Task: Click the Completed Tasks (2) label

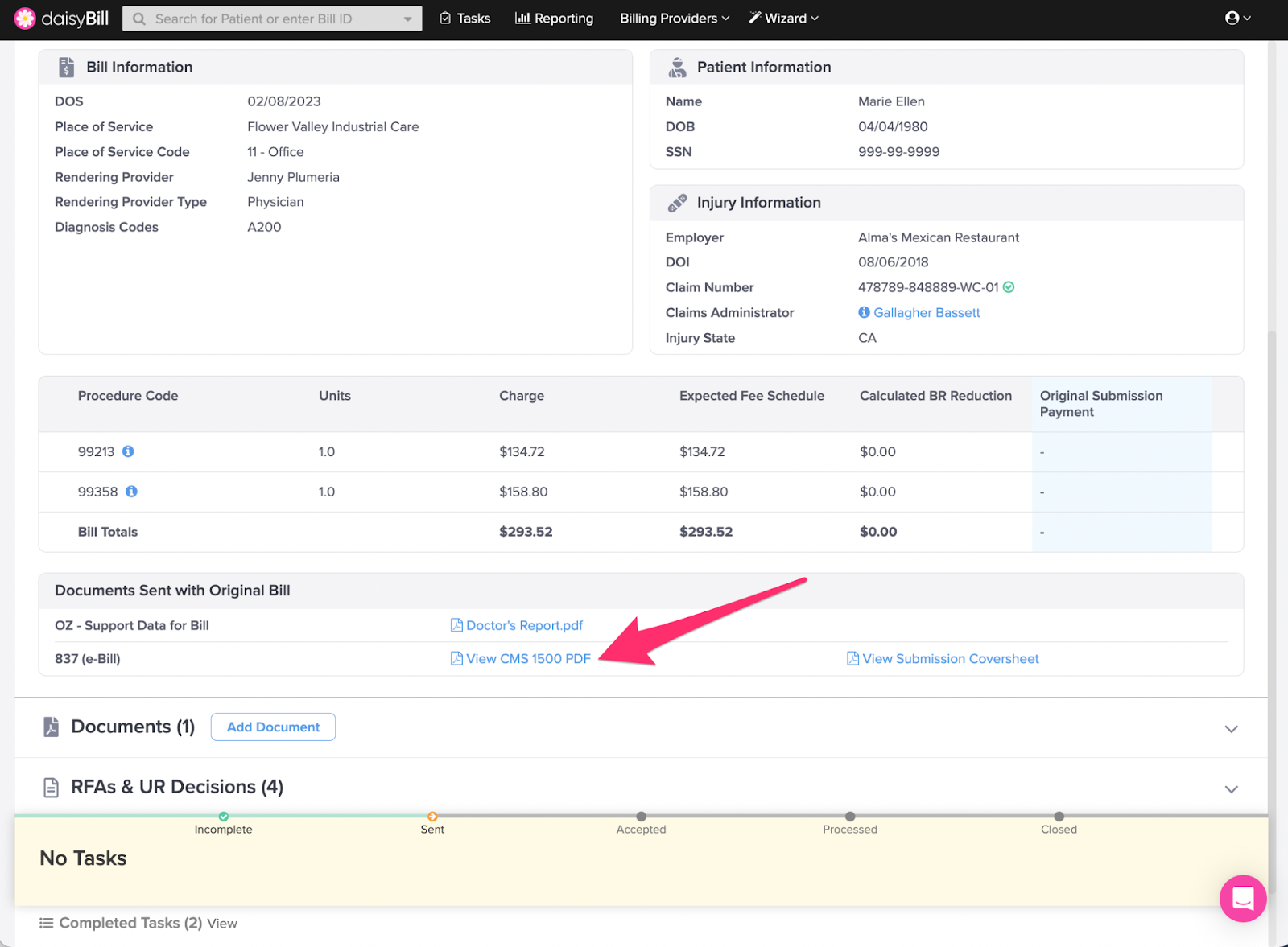Action: tap(130, 923)
